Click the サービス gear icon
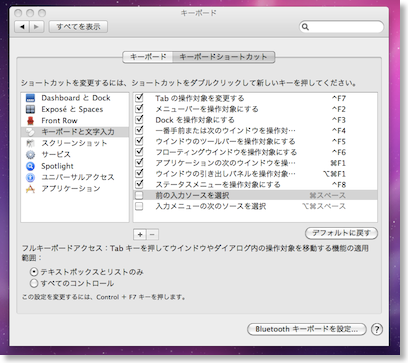 [x=30, y=155]
